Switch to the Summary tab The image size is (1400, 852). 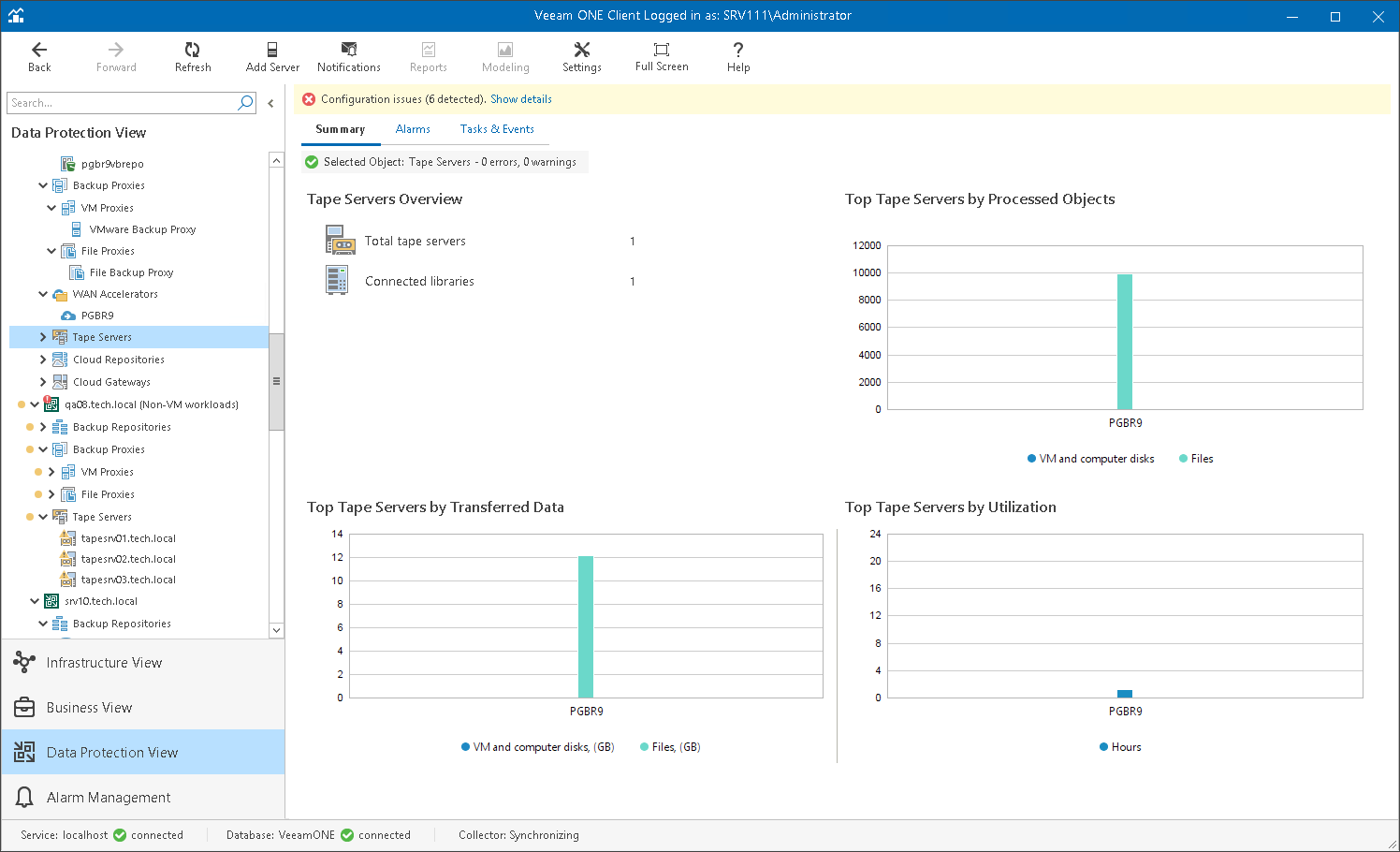[341, 129]
